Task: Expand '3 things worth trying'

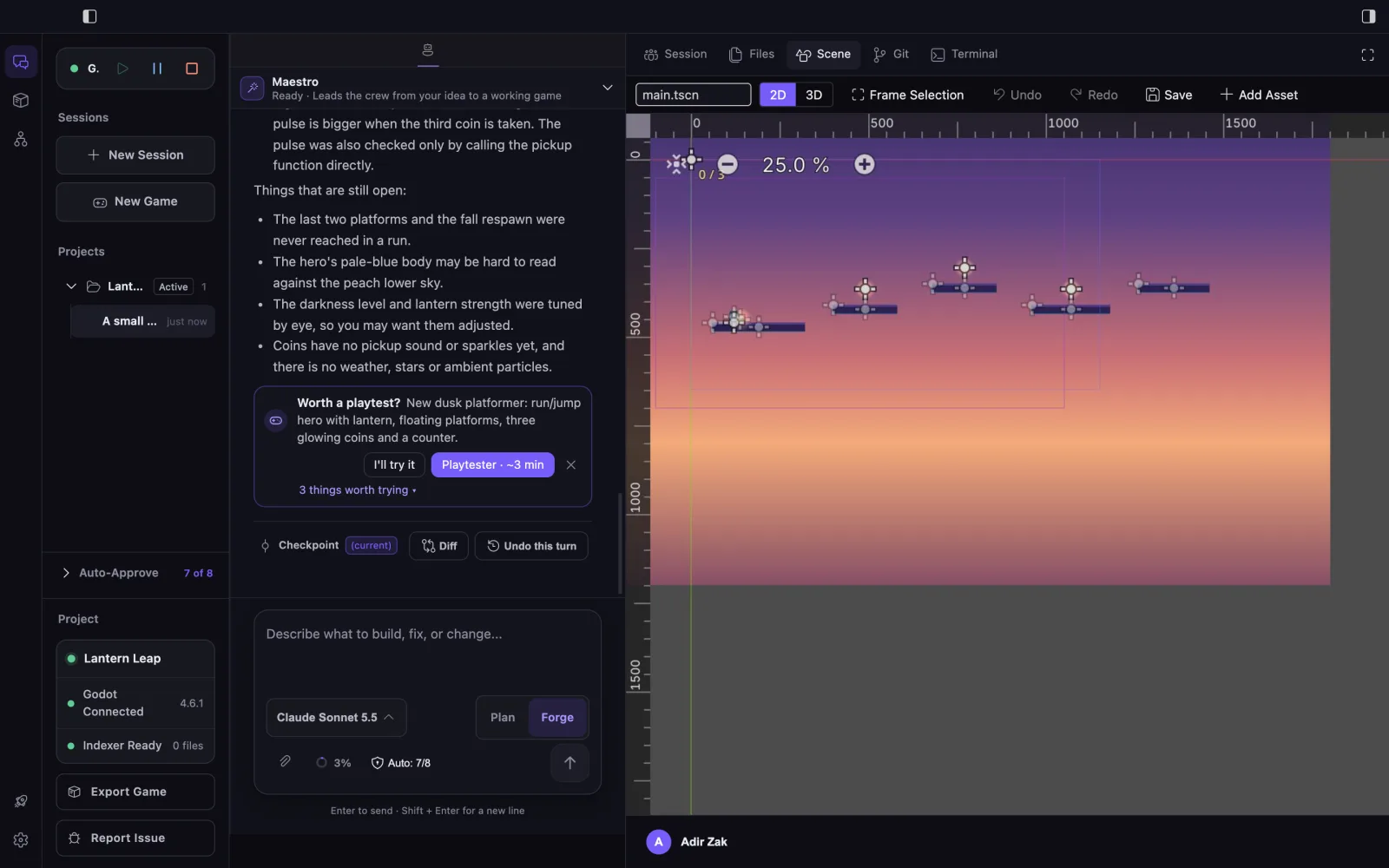Action: 358,490
